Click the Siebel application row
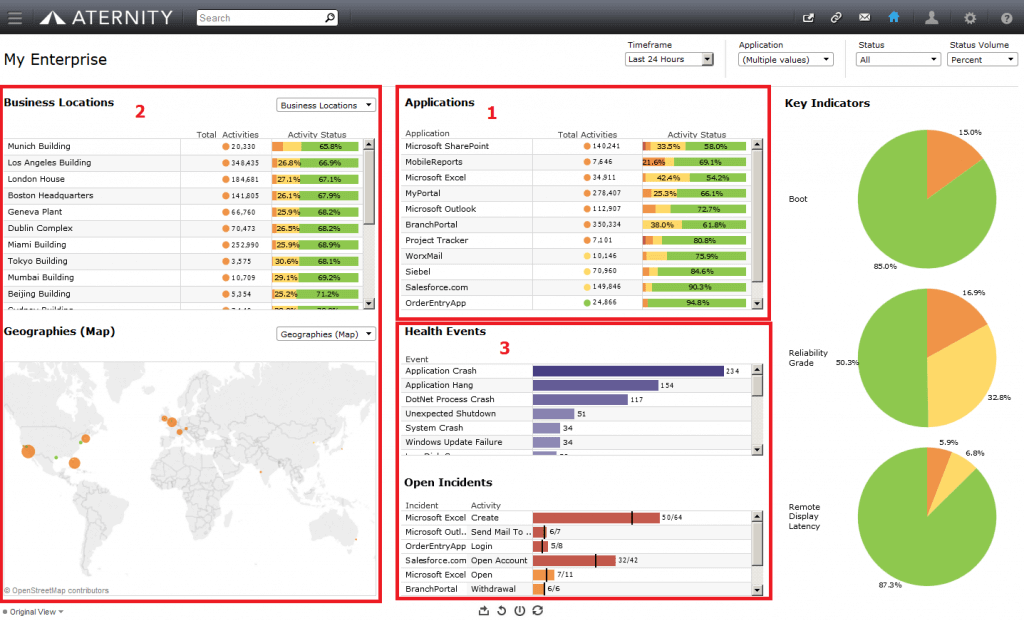1024x621 pixels. pyautogui.click(x=575, y=272)
